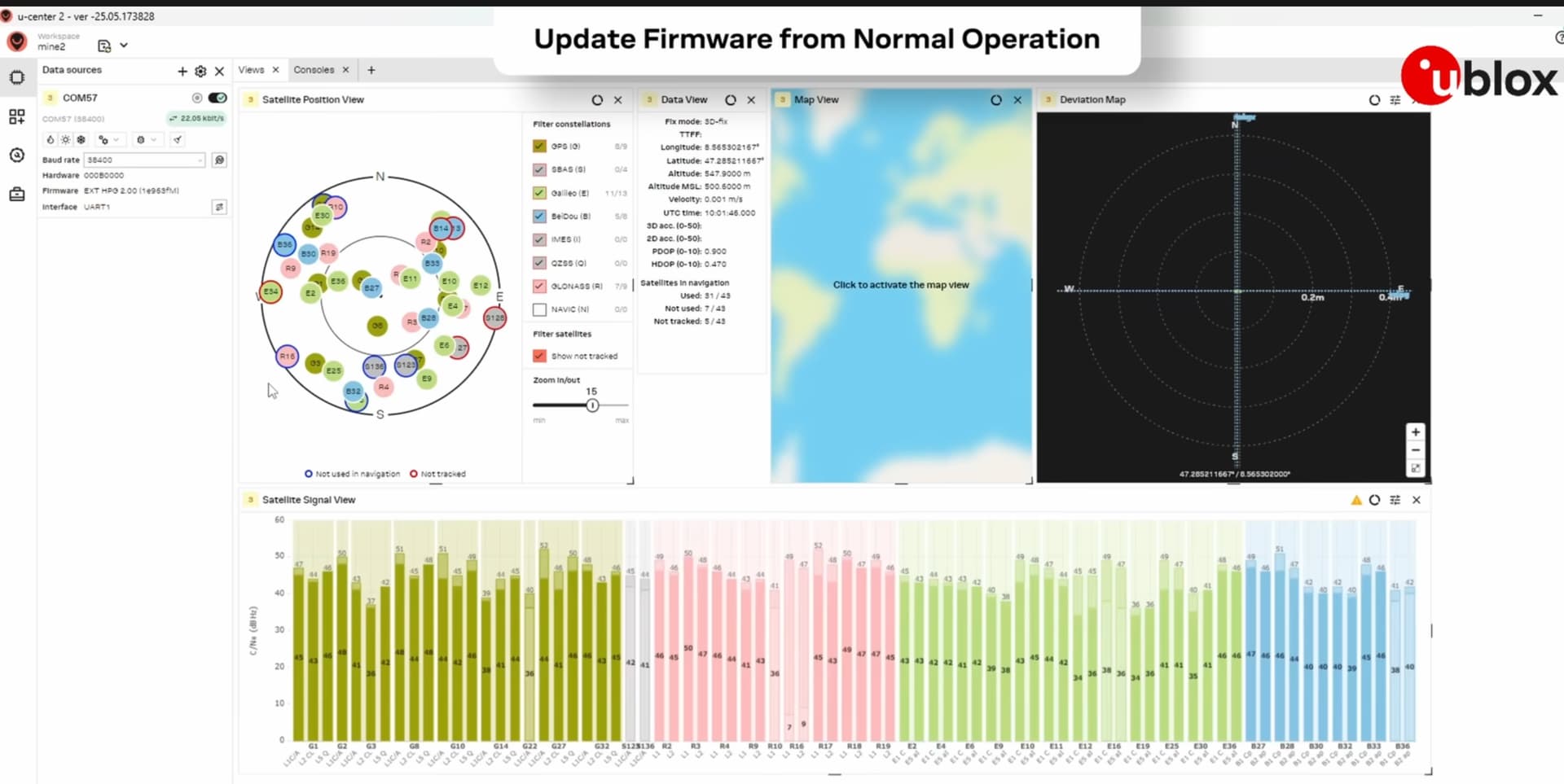Click satellite E34 on the sky plot
The image size is (1564, 784).
[x=270, y=291]
